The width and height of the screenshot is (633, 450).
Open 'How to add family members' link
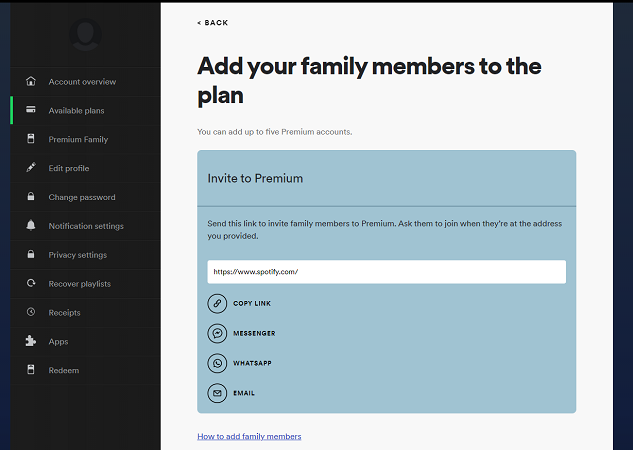(x=249, y=436)
